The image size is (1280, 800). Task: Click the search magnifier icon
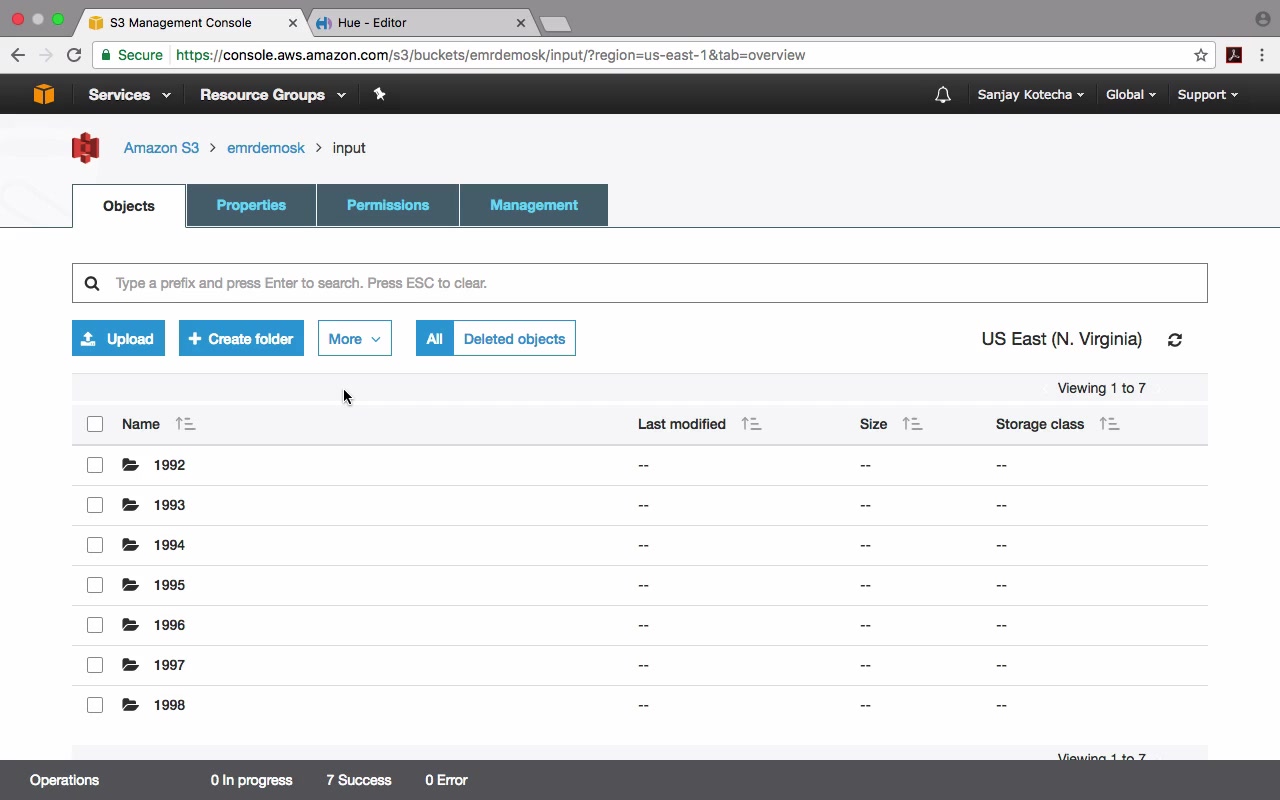tap(92, 283)
